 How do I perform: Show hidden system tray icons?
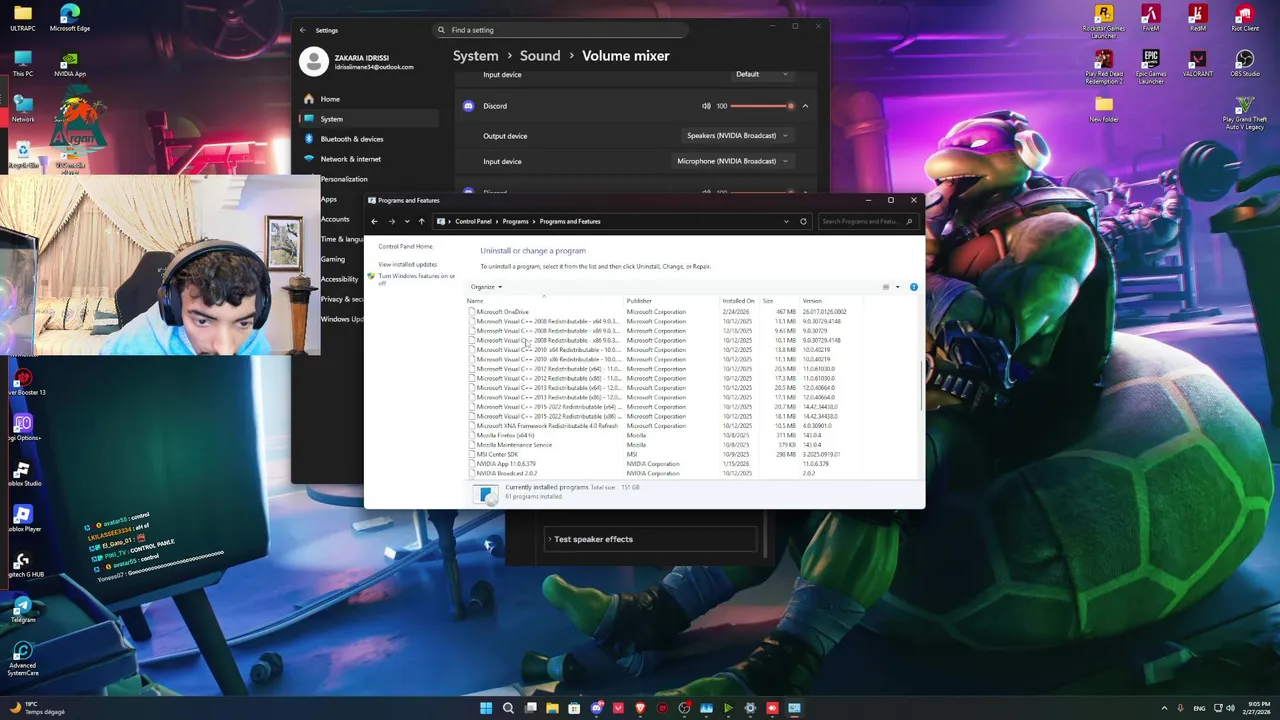(x=1162, y=708)
